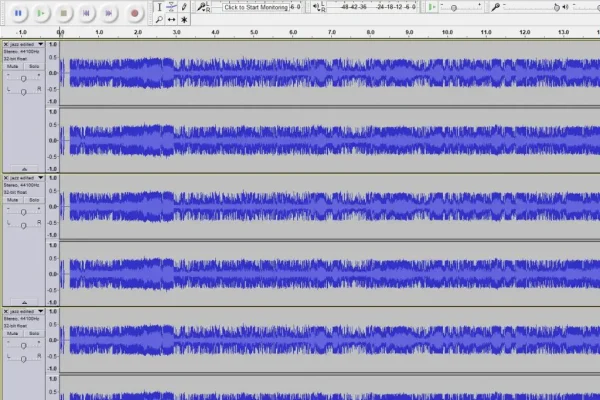This screenshot has height=400, width=600.
Task: Open the recording meter microphone dropdown
Action: coord(202,7)
